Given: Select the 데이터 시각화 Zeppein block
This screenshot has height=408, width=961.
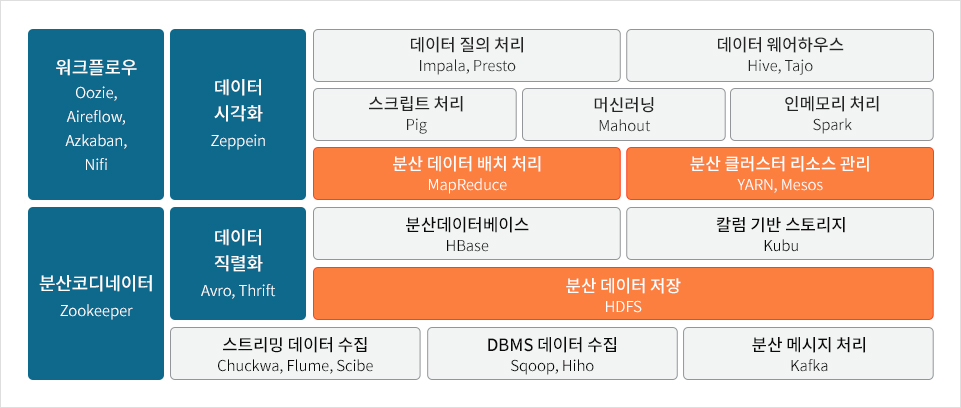Looking at the screenshot, I should pos(238,113).
